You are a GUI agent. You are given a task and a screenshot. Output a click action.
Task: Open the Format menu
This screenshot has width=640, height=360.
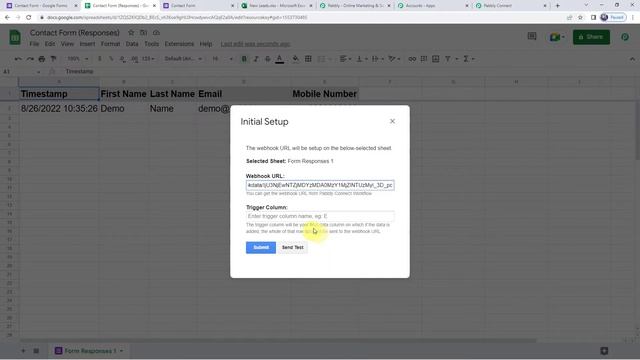click(x=110, y=44)
